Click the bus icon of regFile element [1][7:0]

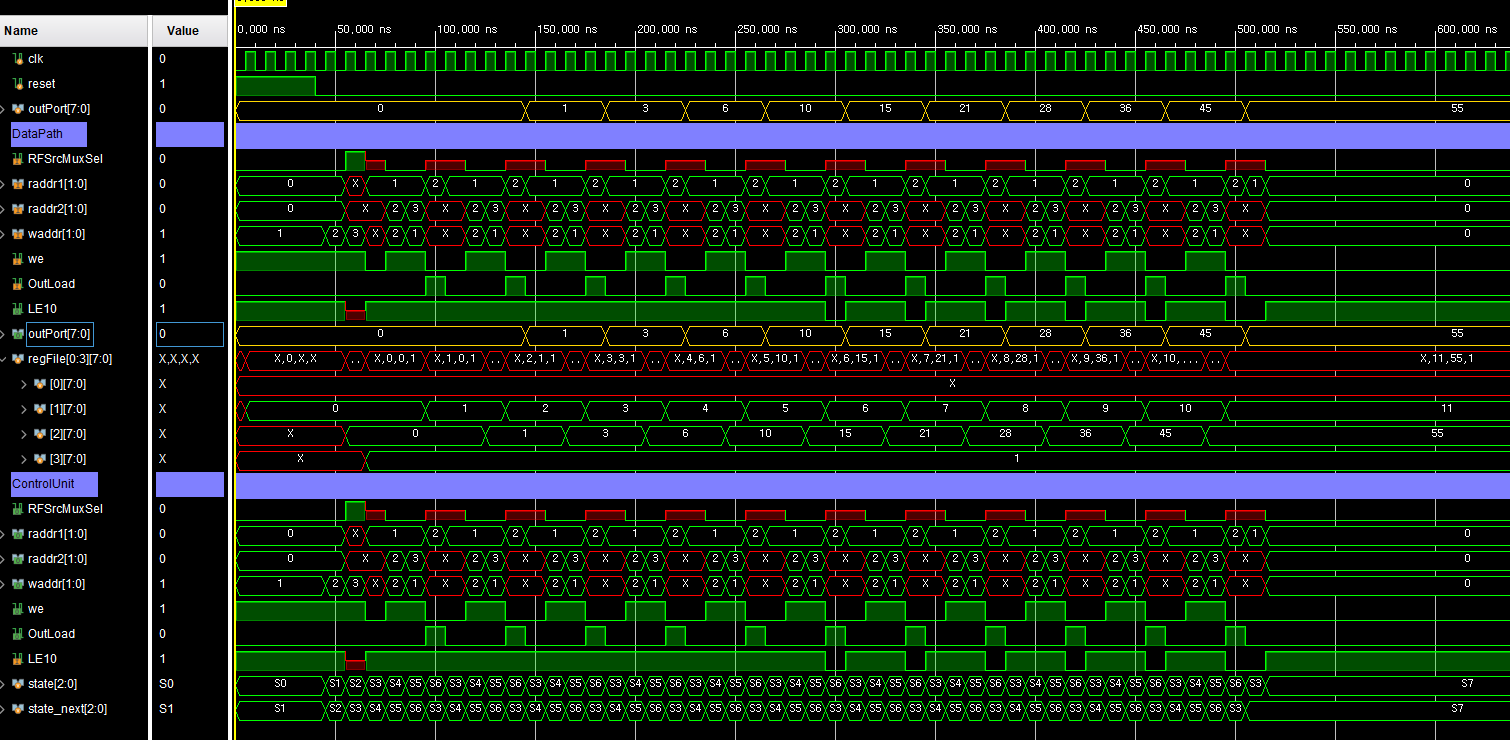(x=40, y=409)
